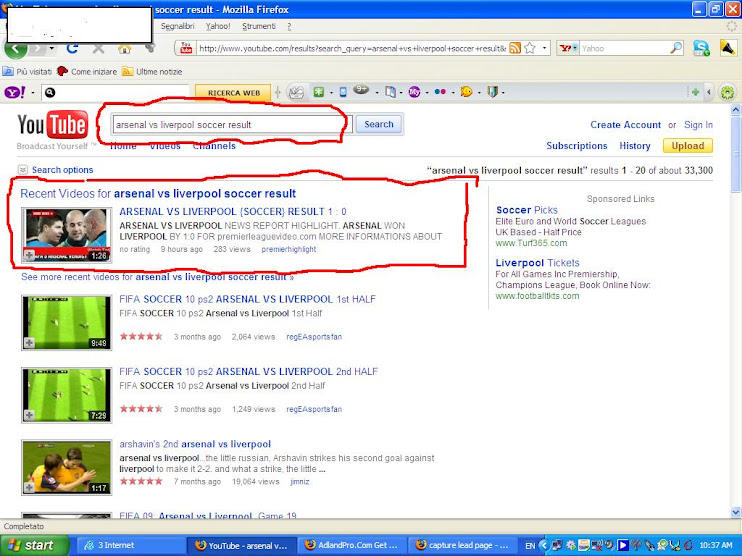Open the dropdown next to Yahoo! logo
The image size is (742, 556).
[x=33, y=93]
